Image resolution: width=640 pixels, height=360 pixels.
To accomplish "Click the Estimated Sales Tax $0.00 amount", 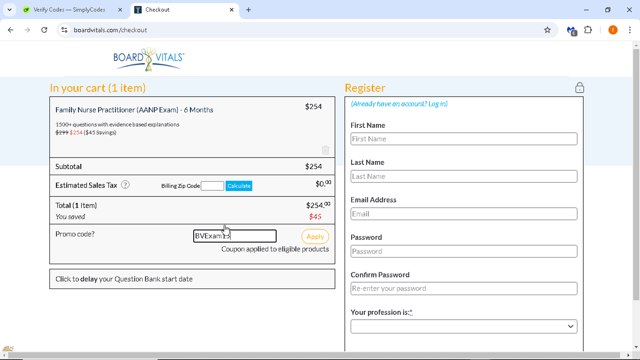I will [x=323, y=184].
